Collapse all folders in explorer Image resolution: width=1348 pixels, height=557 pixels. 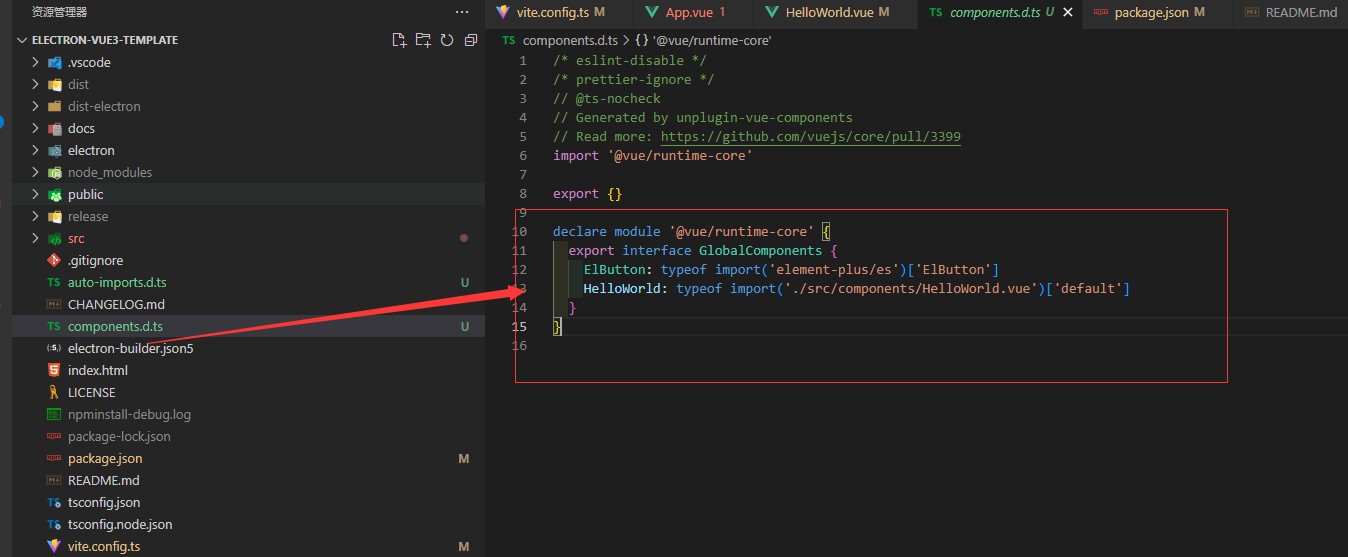coord(471,40)
